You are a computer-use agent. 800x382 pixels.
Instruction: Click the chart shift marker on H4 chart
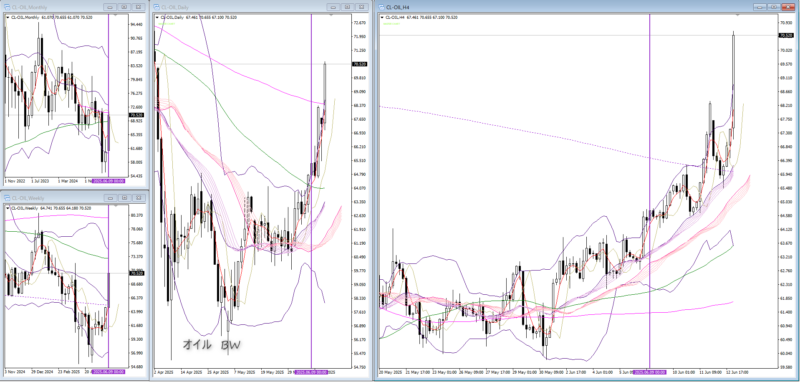[x=737, y=16]
